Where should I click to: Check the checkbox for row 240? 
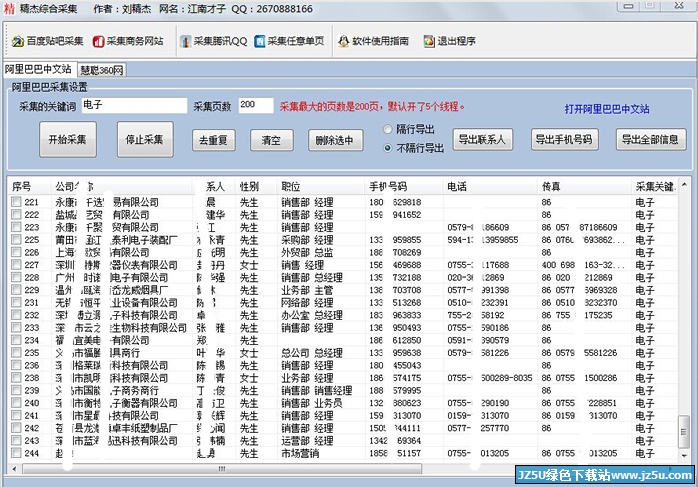tap(16, 403)
